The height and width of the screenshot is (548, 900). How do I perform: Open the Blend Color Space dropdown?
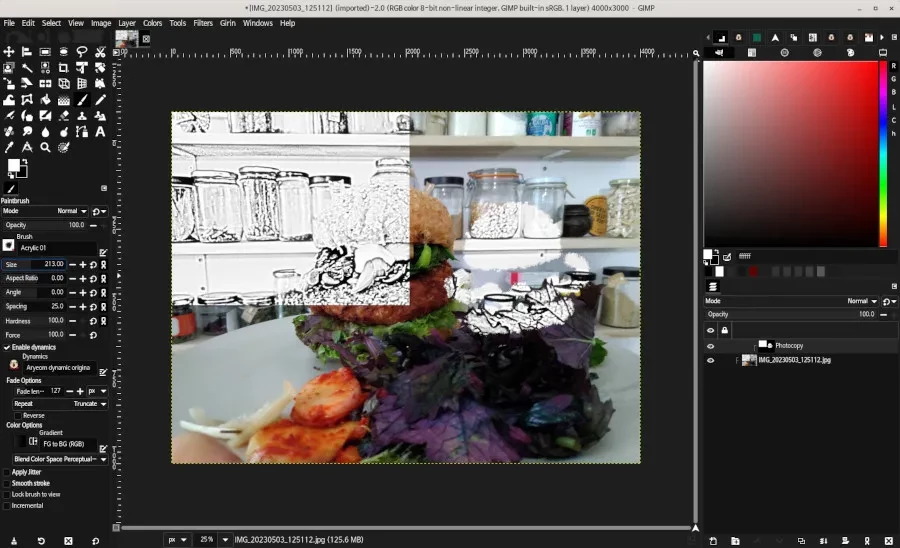(x=60, y=459)
